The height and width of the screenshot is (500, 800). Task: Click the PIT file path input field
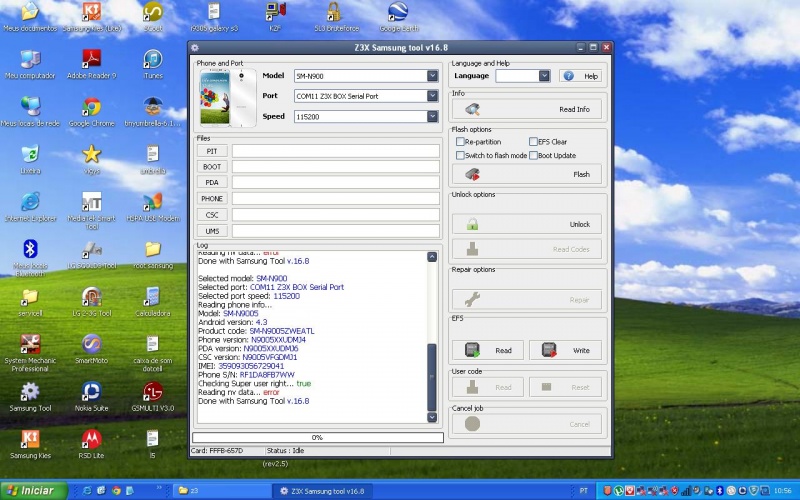pos(336,151)
